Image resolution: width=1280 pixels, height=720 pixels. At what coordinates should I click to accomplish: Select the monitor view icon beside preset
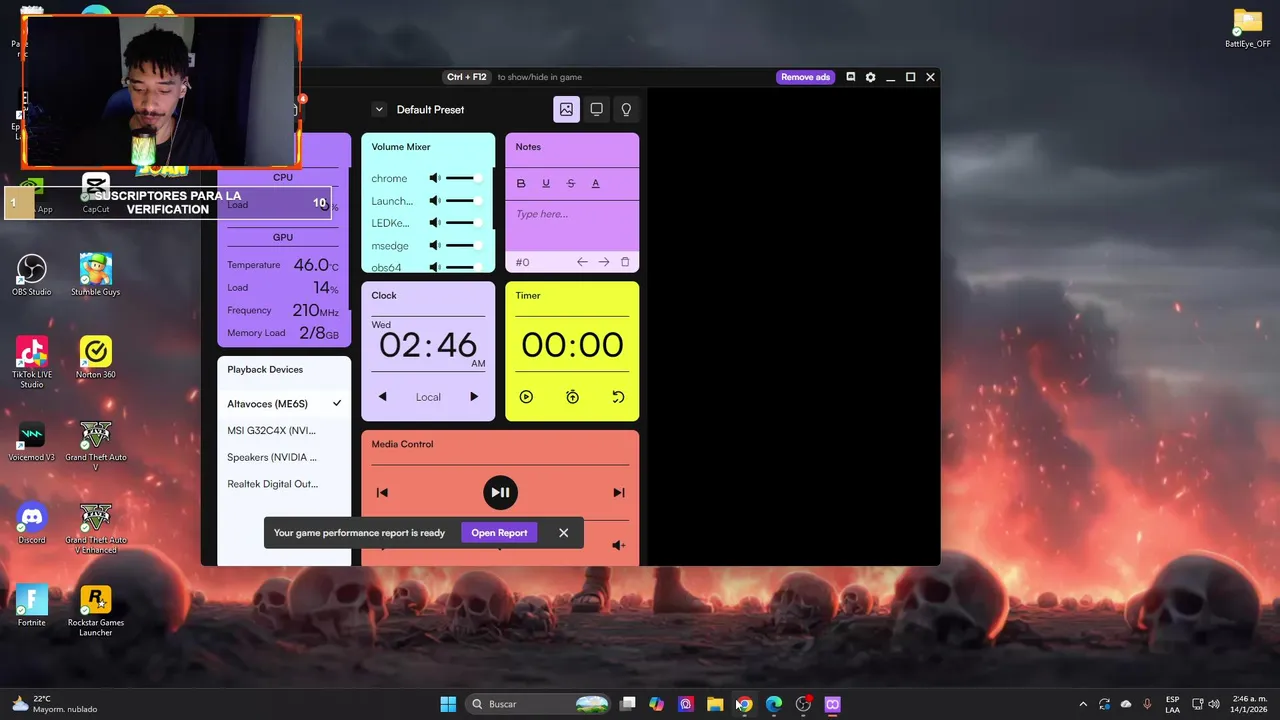[x=596, y=109]
